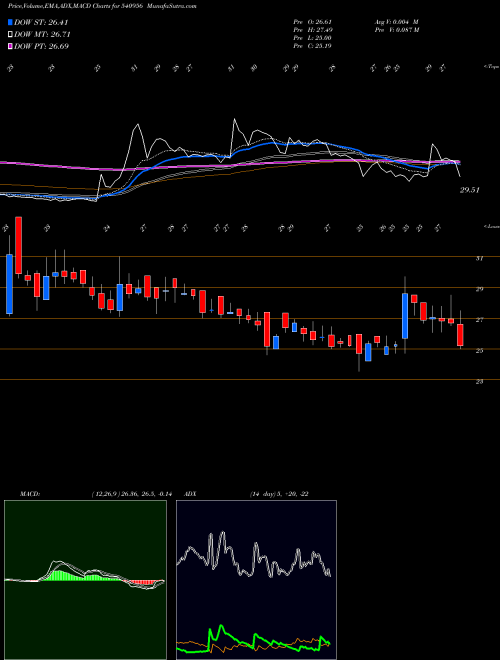Click the 31 price axis label
The image size is (500, 660).
tap(479, 259)
